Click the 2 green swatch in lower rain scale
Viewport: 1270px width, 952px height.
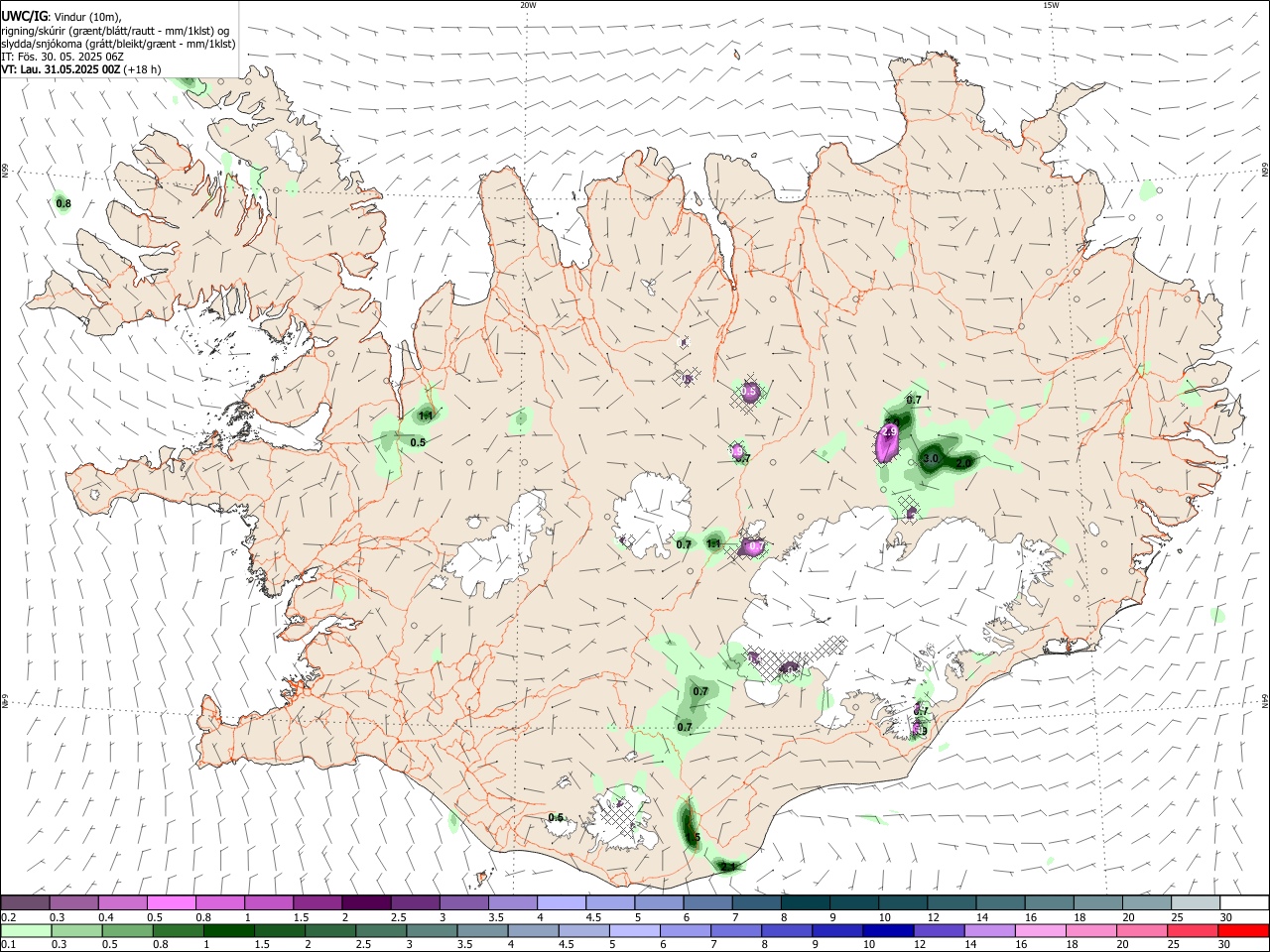point(329,930)
